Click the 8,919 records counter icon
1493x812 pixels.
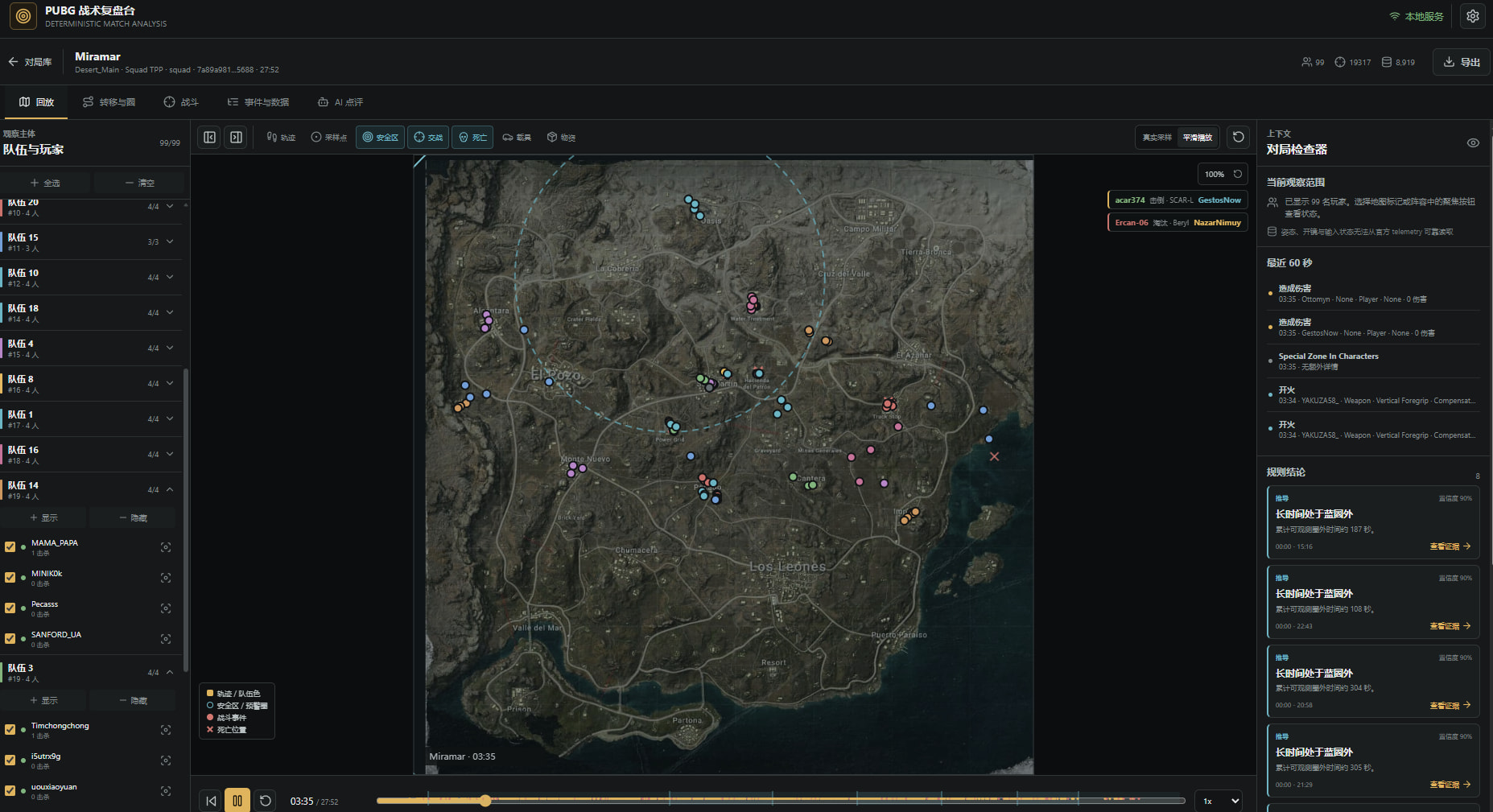coord(1387,62)
